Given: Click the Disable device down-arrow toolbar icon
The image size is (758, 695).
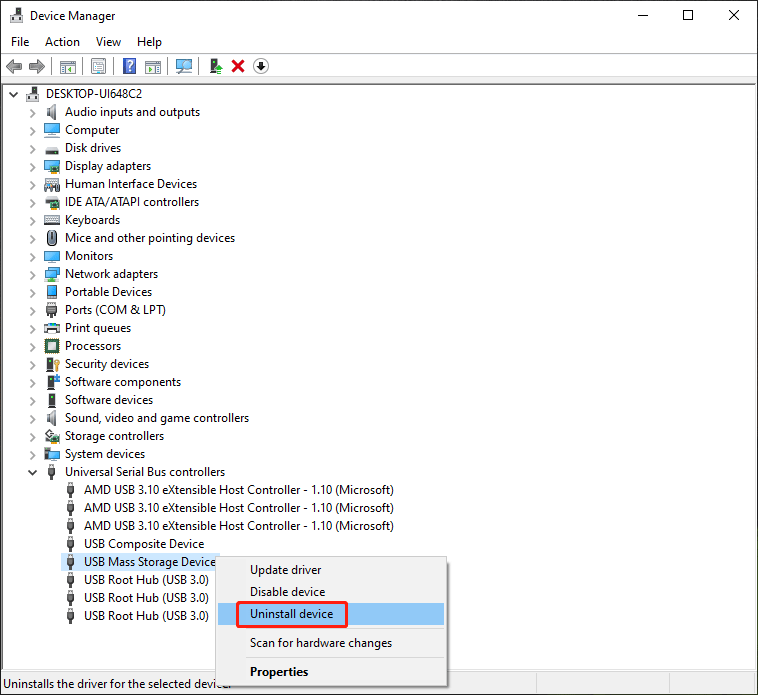Looking at the screenshot, I should (261, 66).
